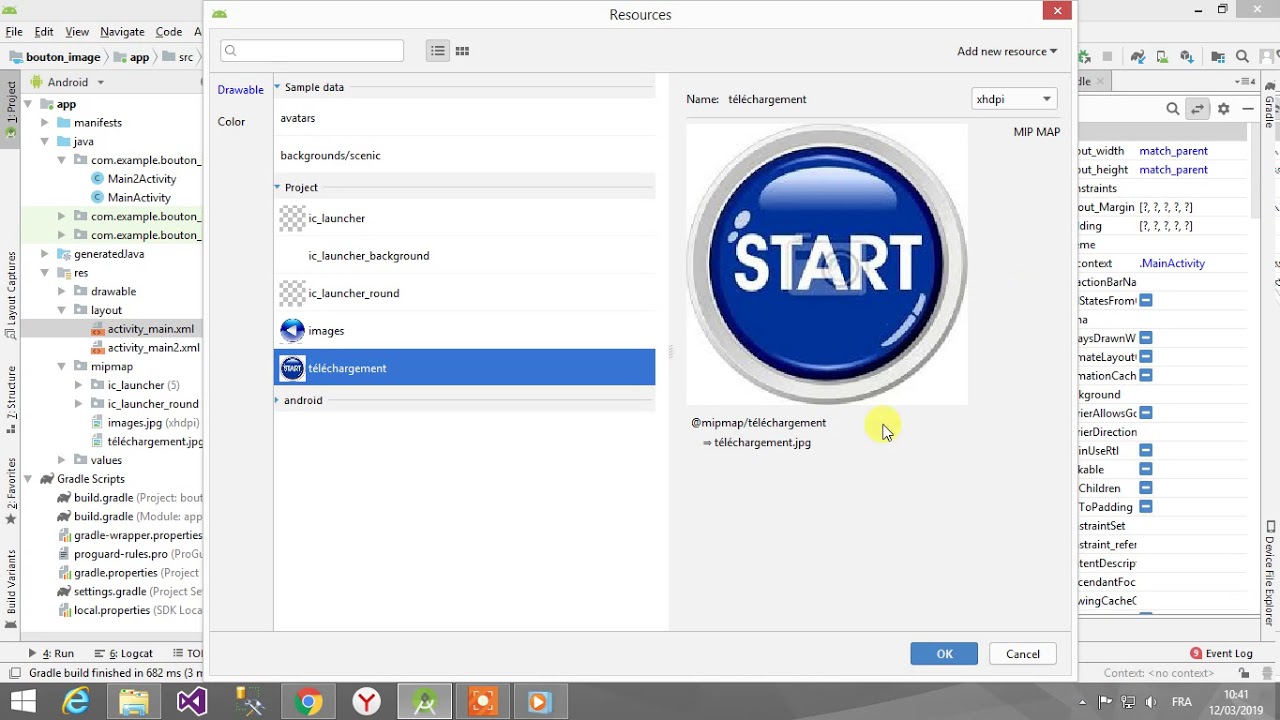Click the bouton_image breadcrumb
1280x720 pixels.
55,57
